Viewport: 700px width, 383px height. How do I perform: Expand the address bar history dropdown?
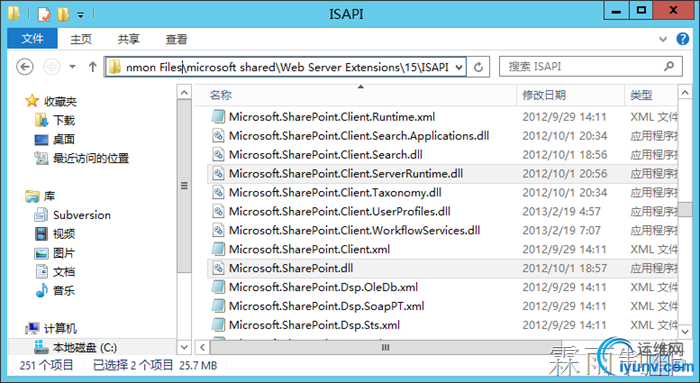459,67
